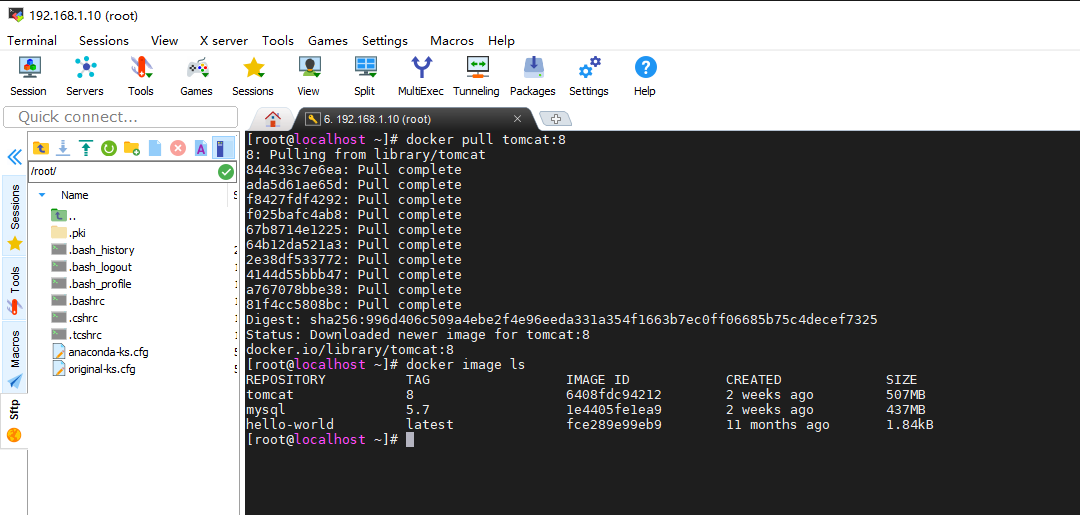Select the .bash_profile file
The width and height of the screenshot is (1080, 515).
(x=91, y=284)
